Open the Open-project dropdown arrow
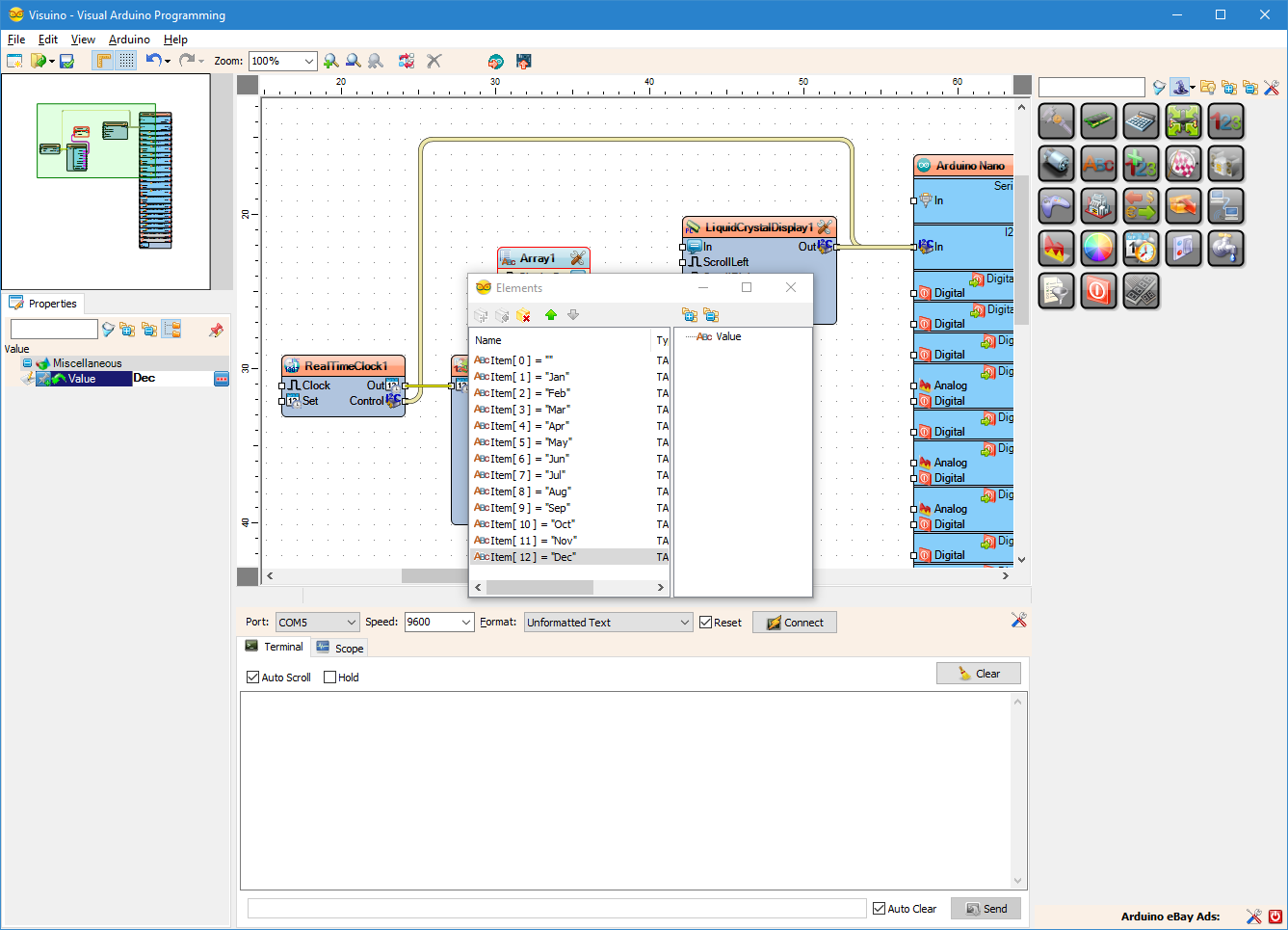This screenshot has width=1288, height=930. tap(52, 62)
